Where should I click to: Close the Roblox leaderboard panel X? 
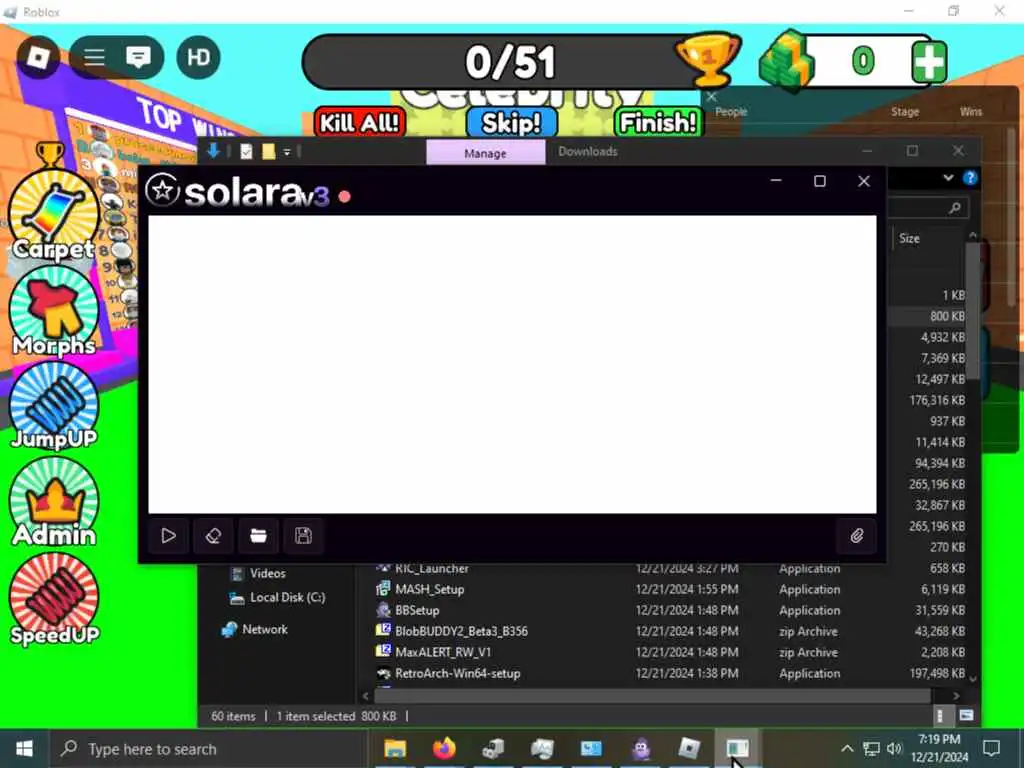[712, 97]
